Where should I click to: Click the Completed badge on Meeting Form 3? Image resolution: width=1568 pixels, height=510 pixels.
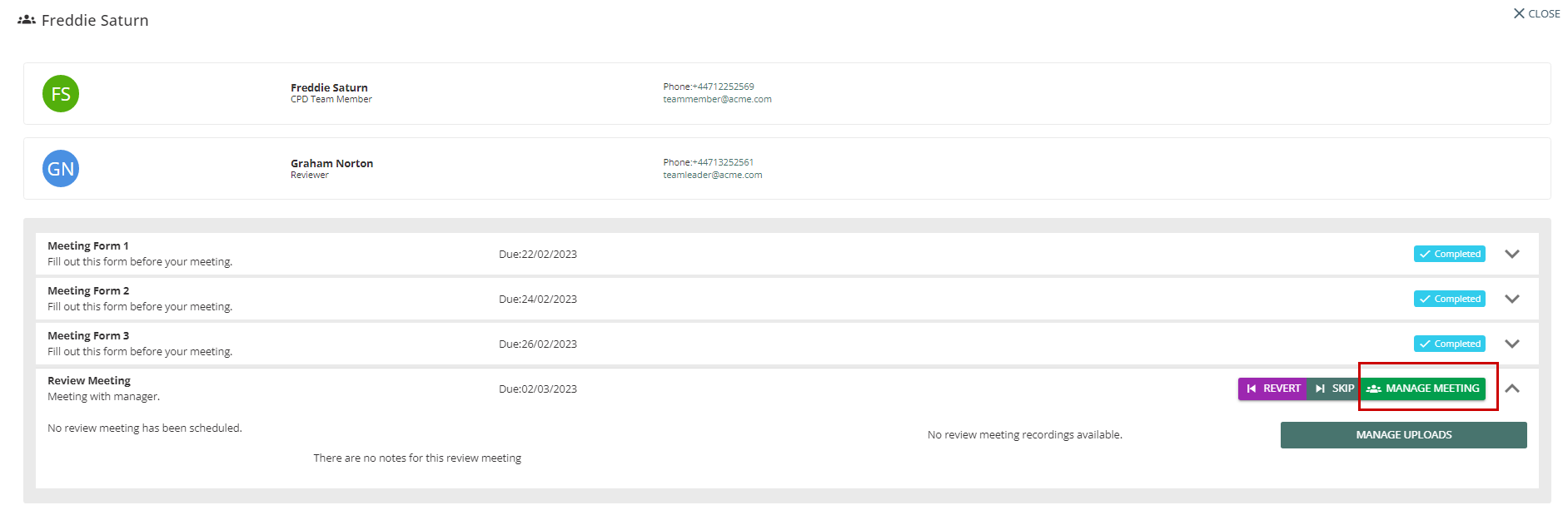(1449, 344)
